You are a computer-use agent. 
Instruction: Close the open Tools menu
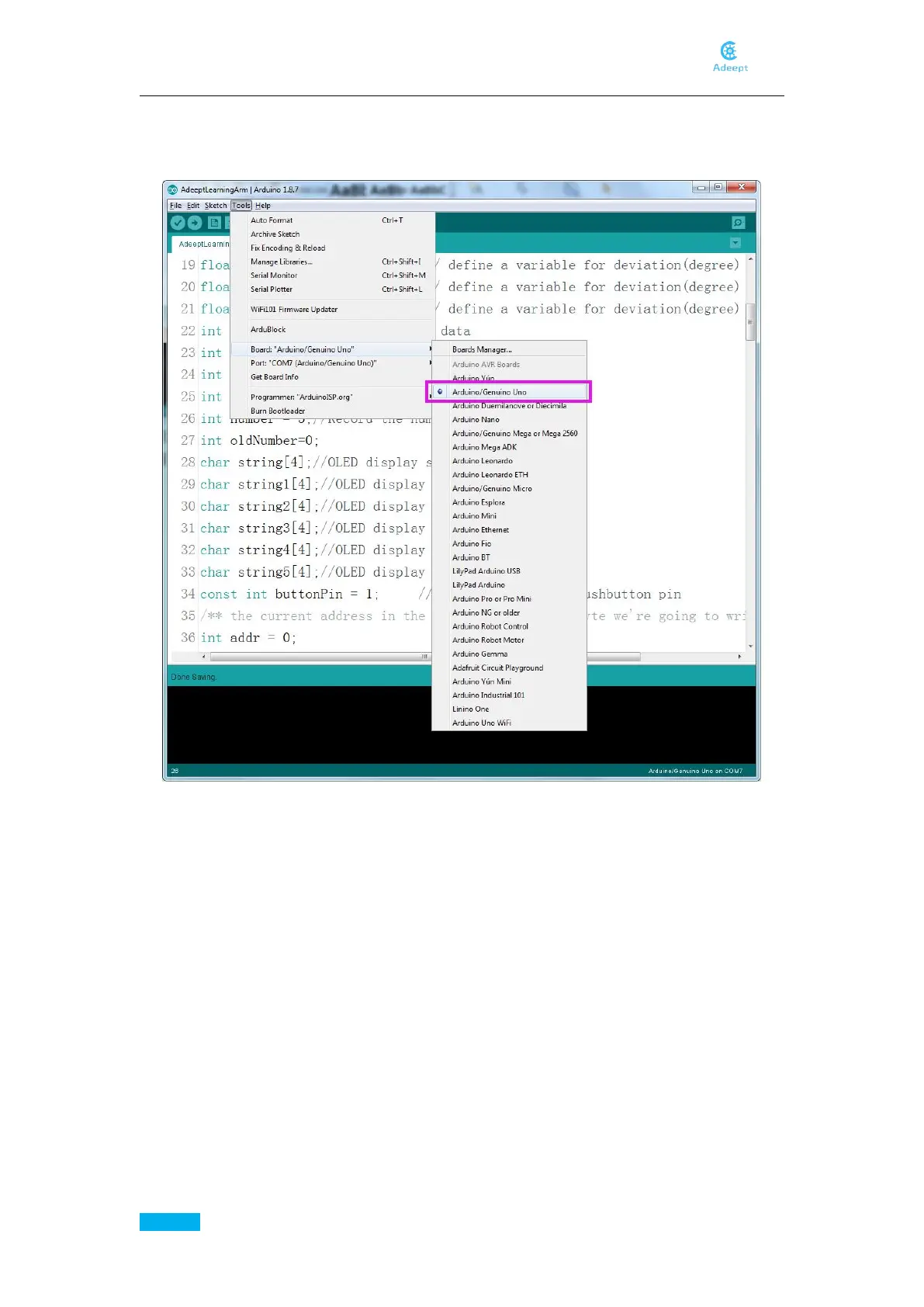pos(241,206)
